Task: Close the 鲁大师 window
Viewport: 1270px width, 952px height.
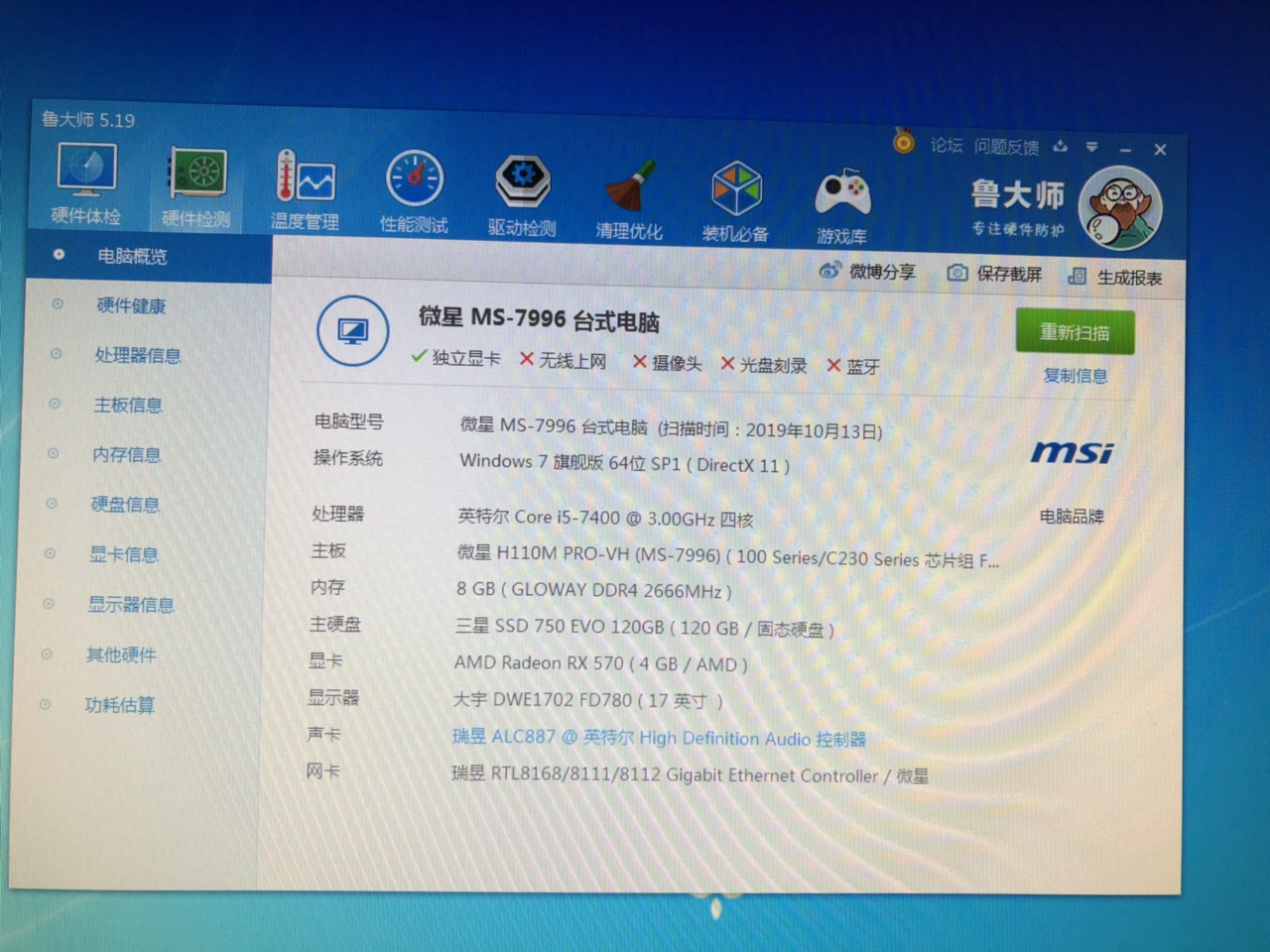Action: tap(1160, 150)
